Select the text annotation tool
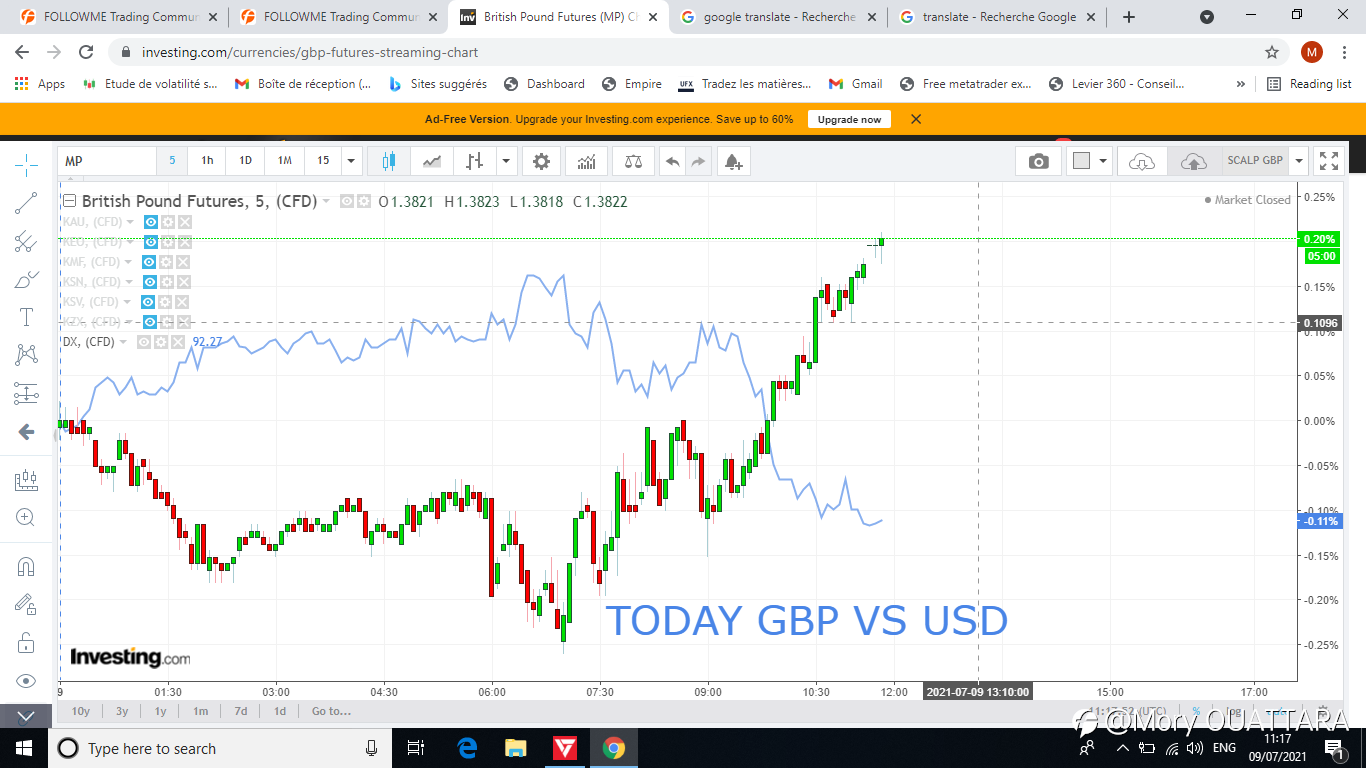 [x=26, y=318]
